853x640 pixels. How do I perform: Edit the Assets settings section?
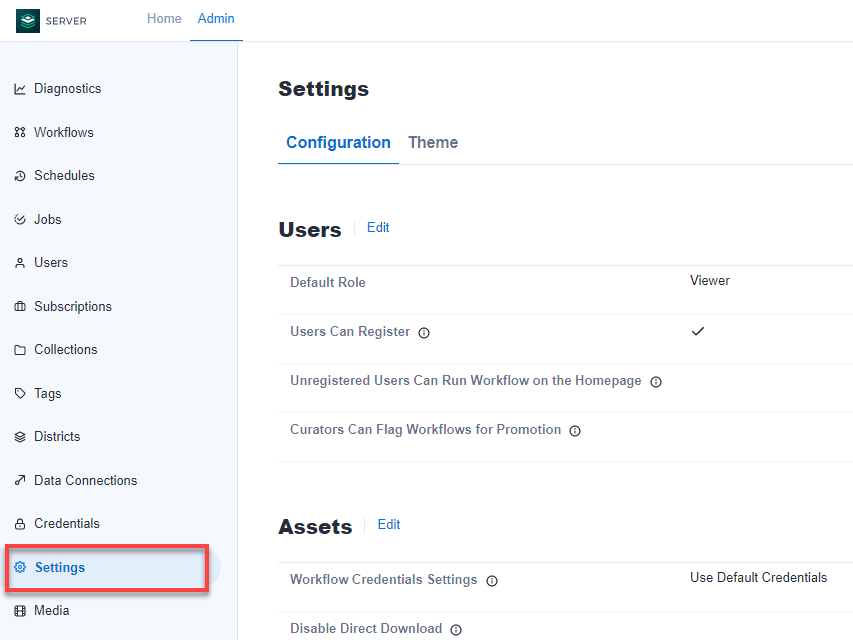[x=389, y=525]
